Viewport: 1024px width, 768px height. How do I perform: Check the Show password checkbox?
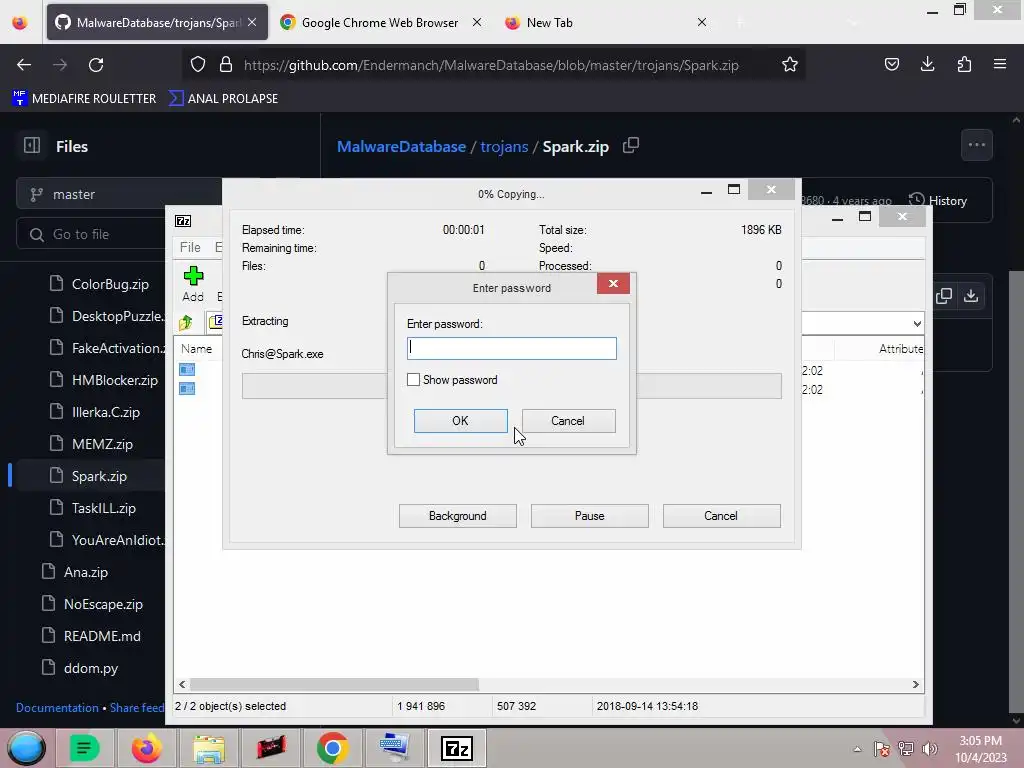[x=413, y=379]
